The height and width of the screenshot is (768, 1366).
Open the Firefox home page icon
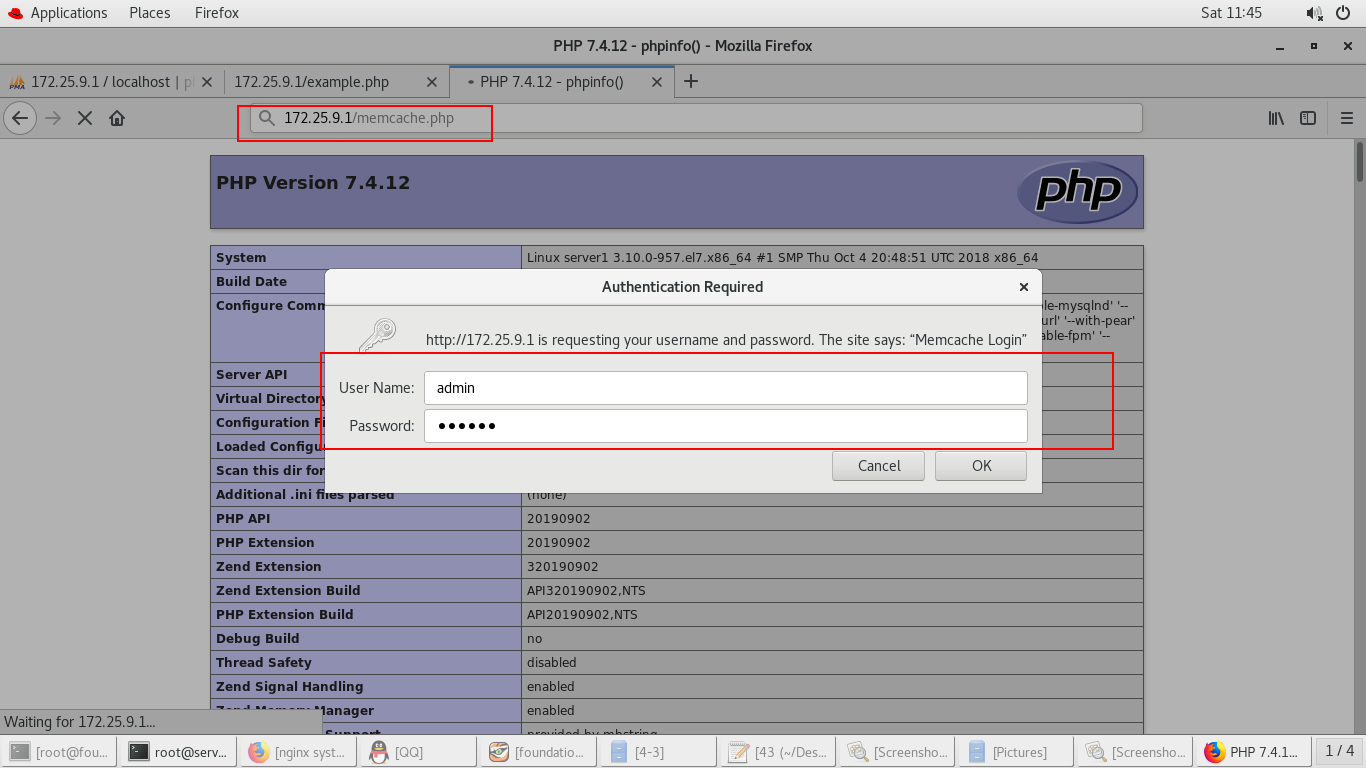point(117,118)
